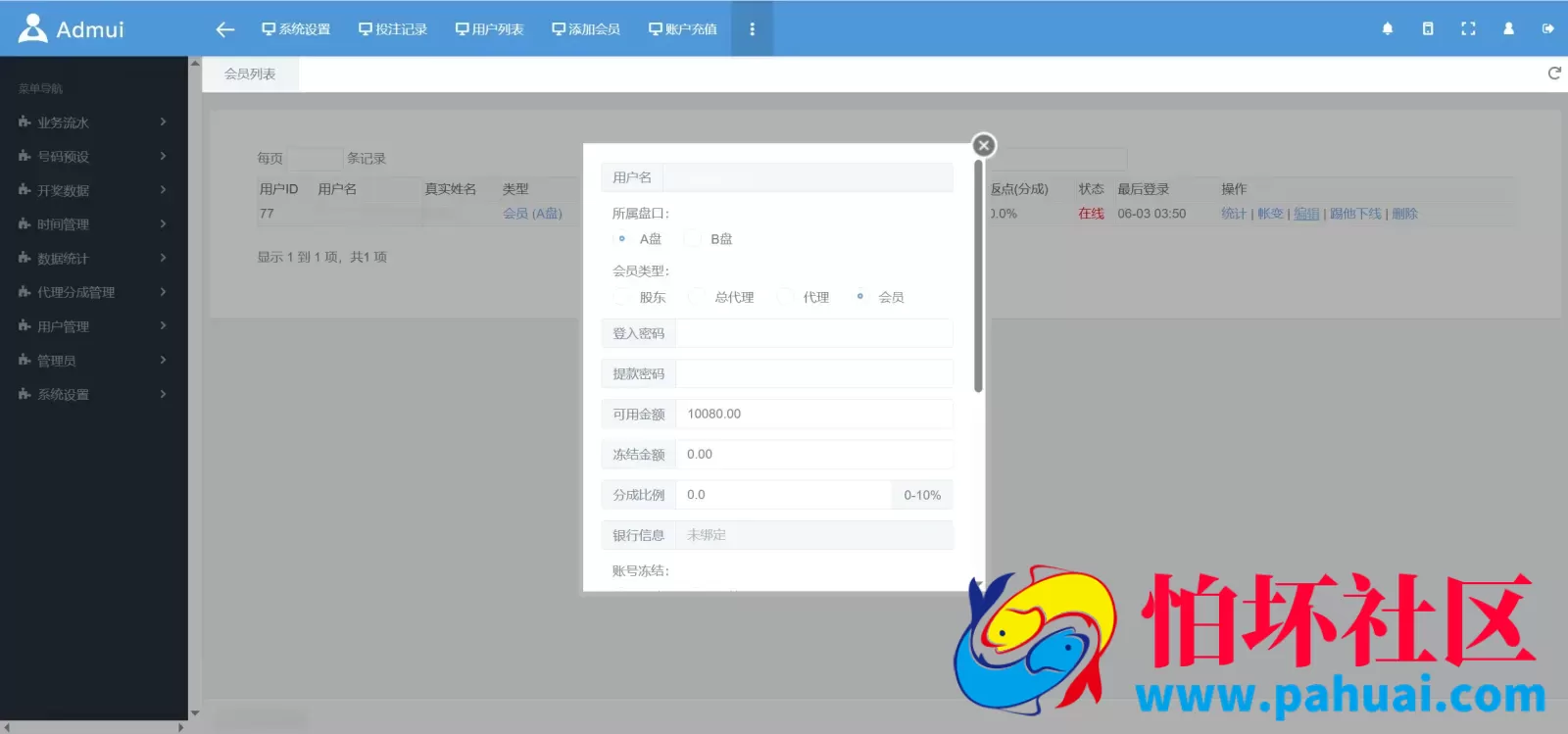Open 系统设置 in the top navigation
This screenshot has height=734, width=1568.
[x=296, y=29]
